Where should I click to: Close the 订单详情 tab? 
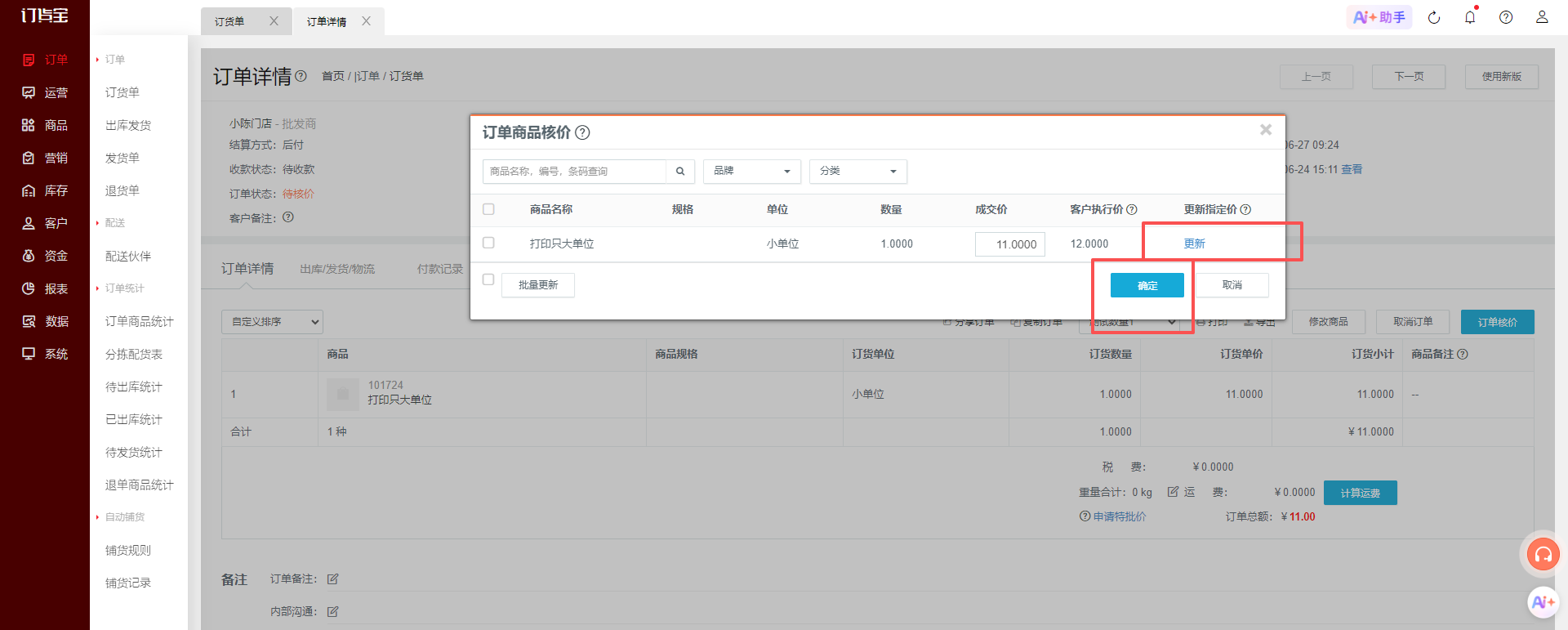tap(366, 21)
